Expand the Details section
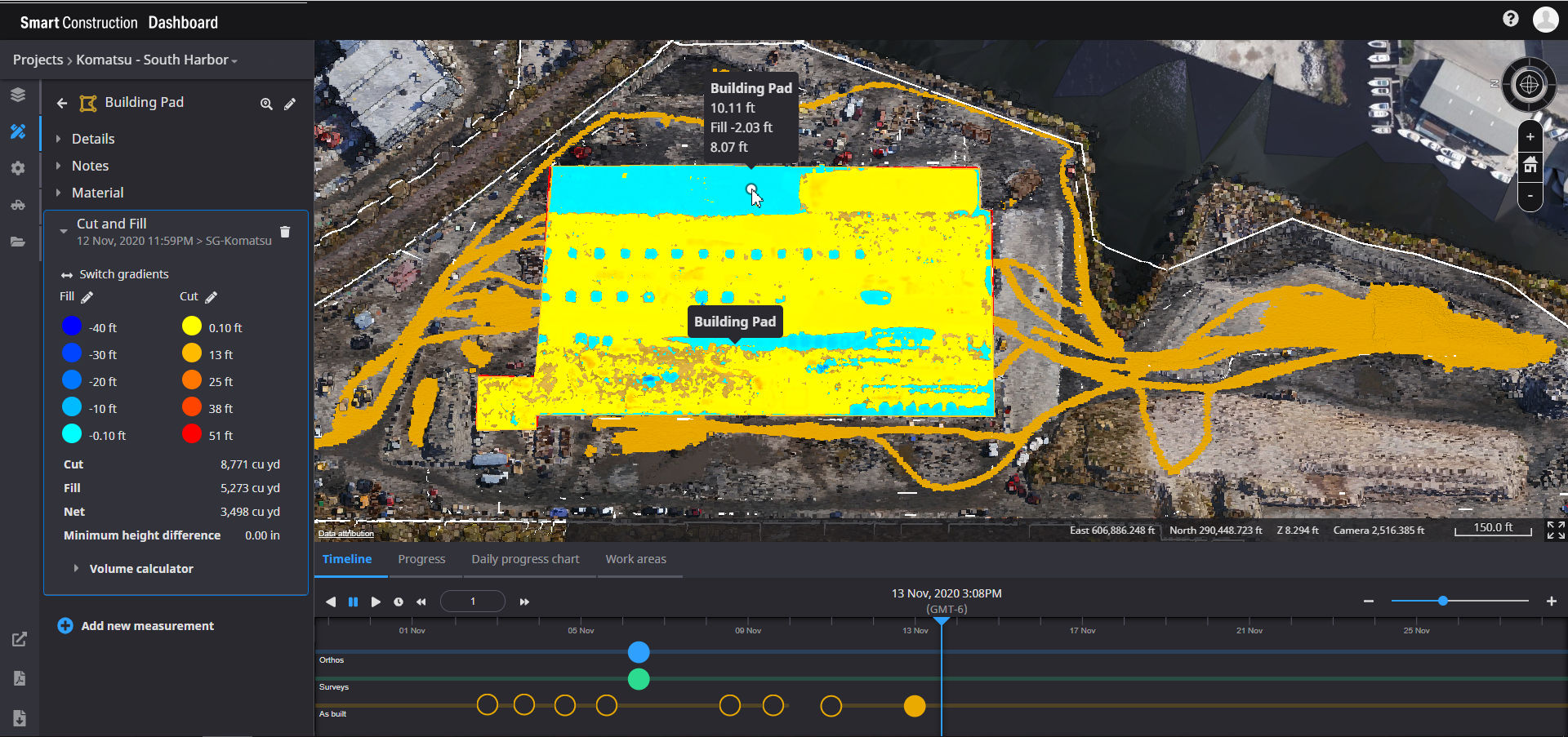Viewport: 1568px width, 737px height. click(x=94, y=138)
